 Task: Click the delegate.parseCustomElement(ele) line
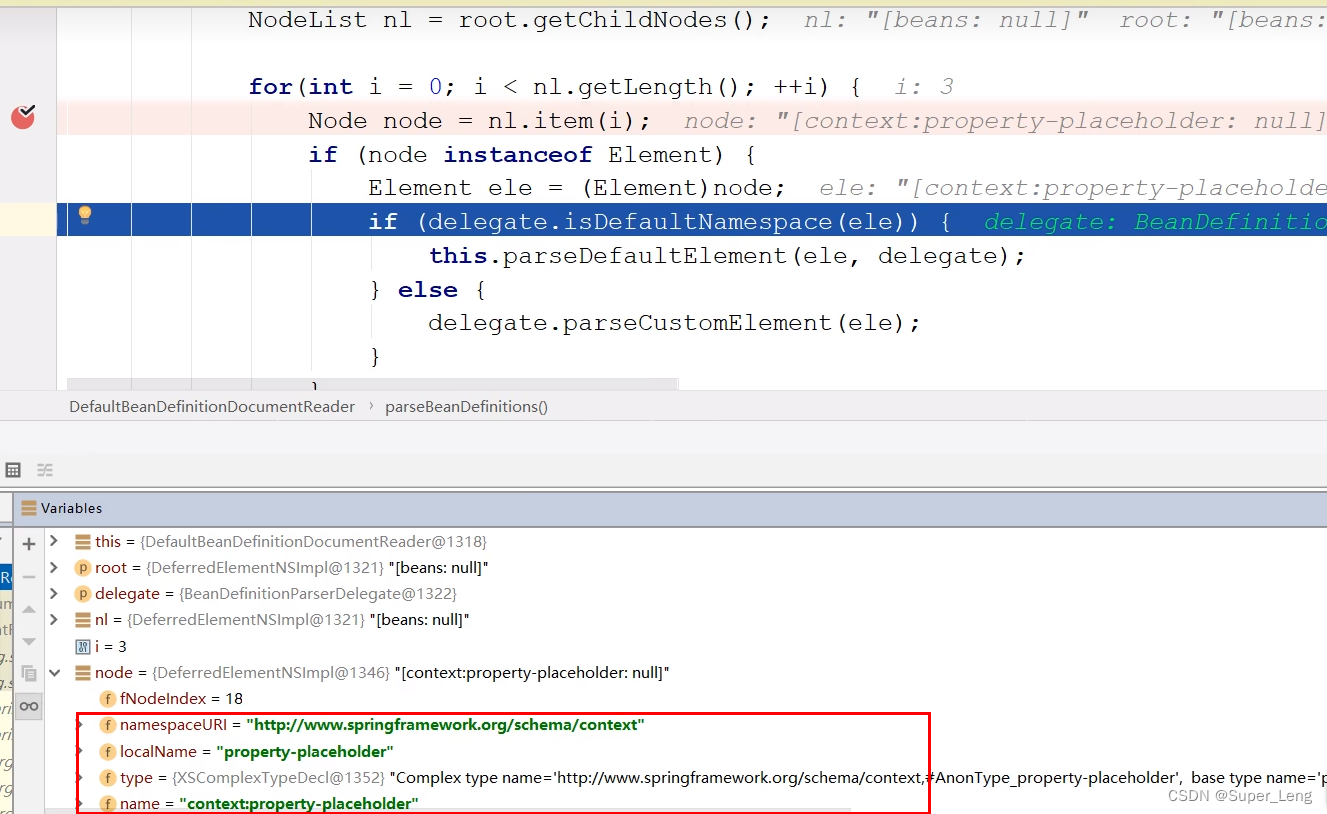(674, 323)
